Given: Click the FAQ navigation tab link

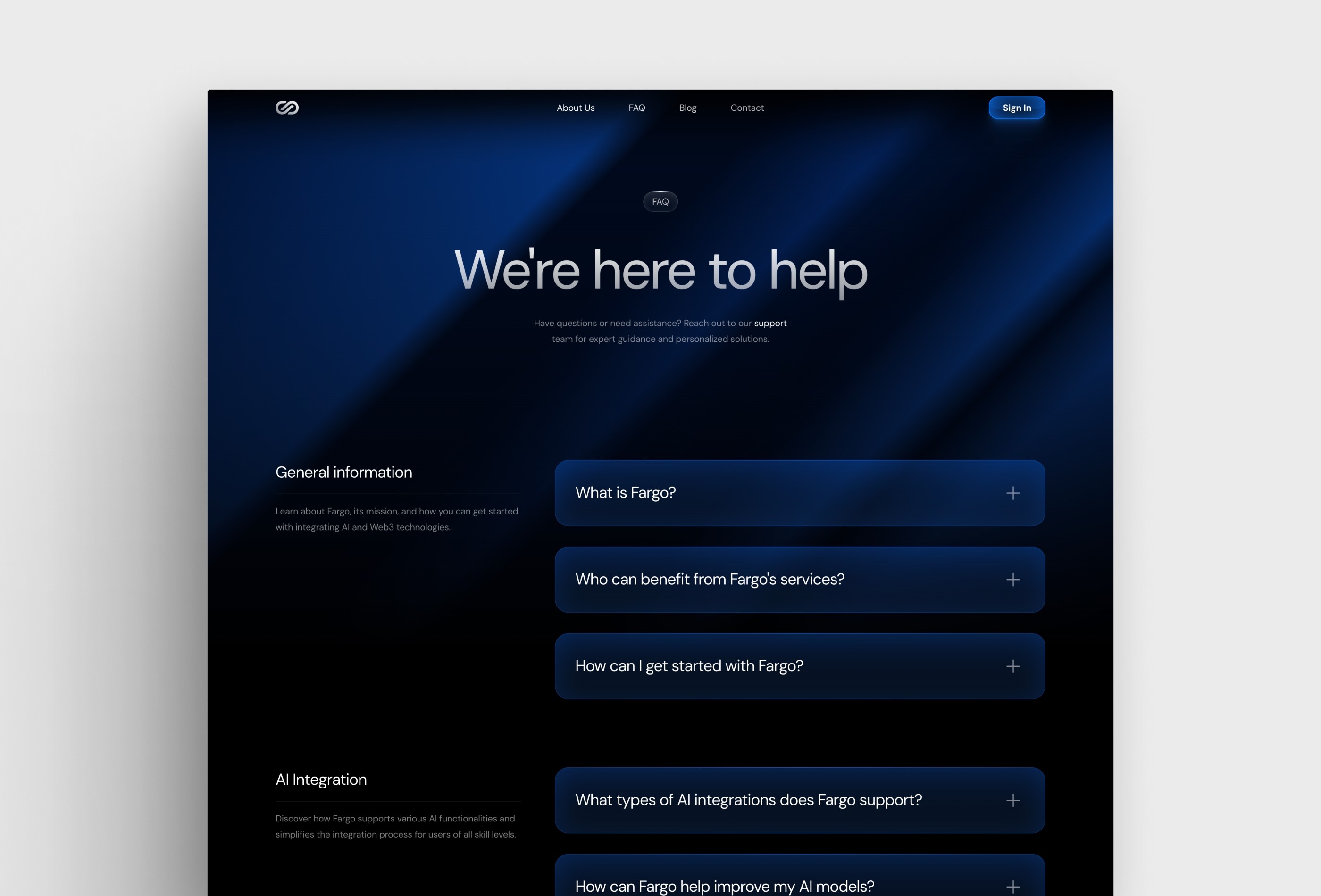Looking at the screenshot, I should 636,108.
